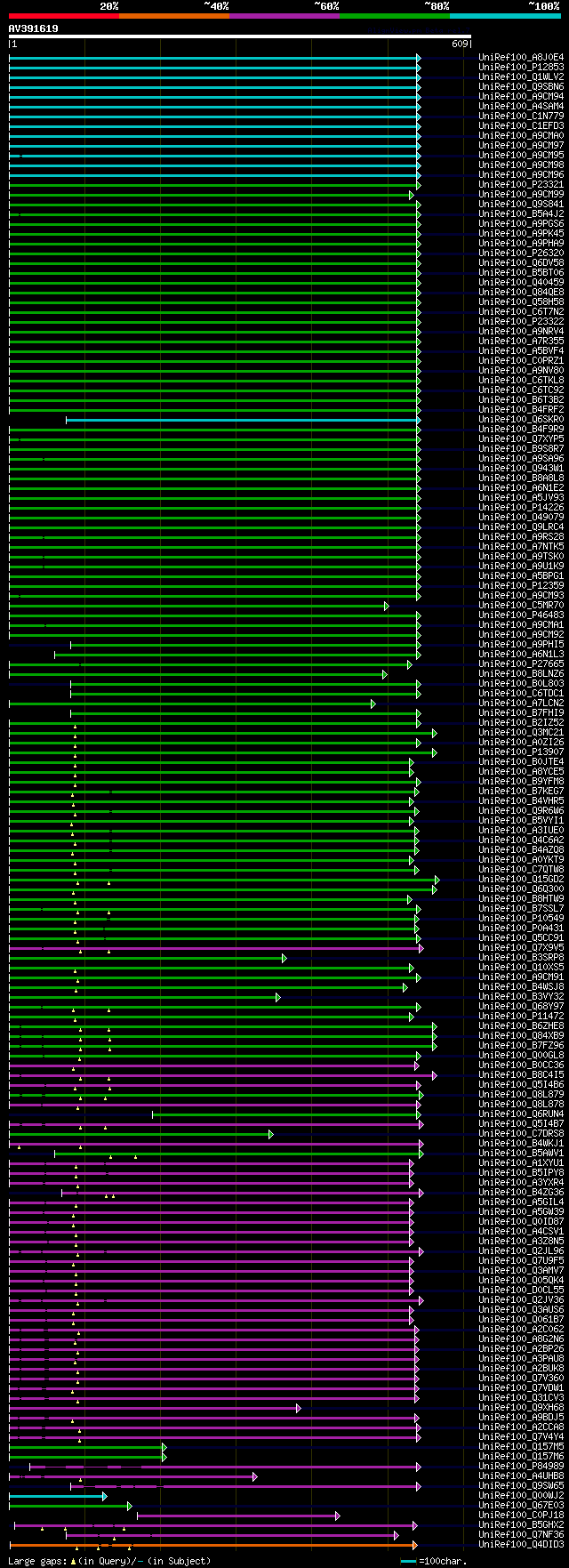Screen dimensions: 569x1568
Task: Open hit UniRef100_A4SAM4
Action: coord(521,106)
